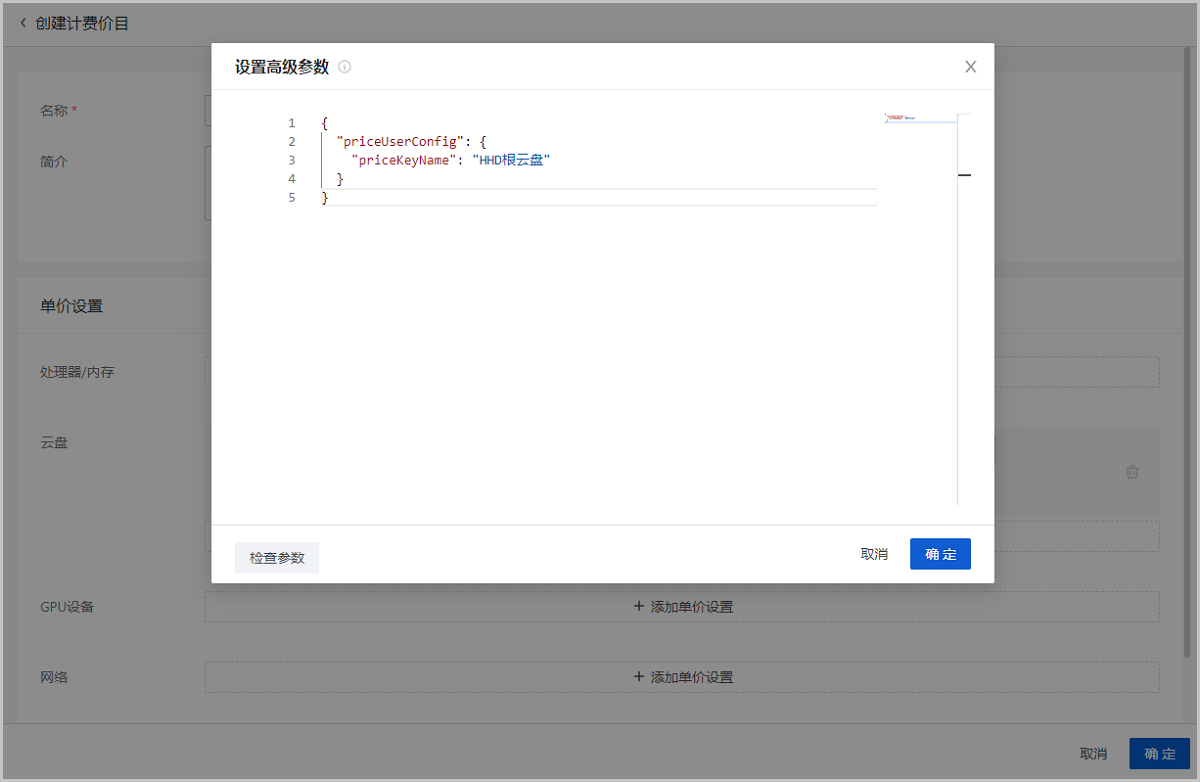
Task: Click line number 1 in the editor gutter
Action: tap(291, 123)
